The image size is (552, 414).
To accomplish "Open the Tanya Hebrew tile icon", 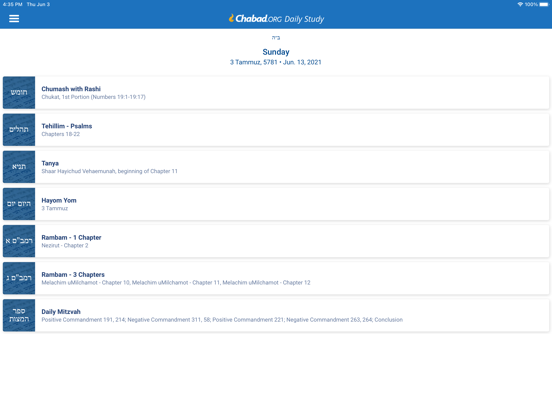I will pyautogui.click(x=19, y=167).
